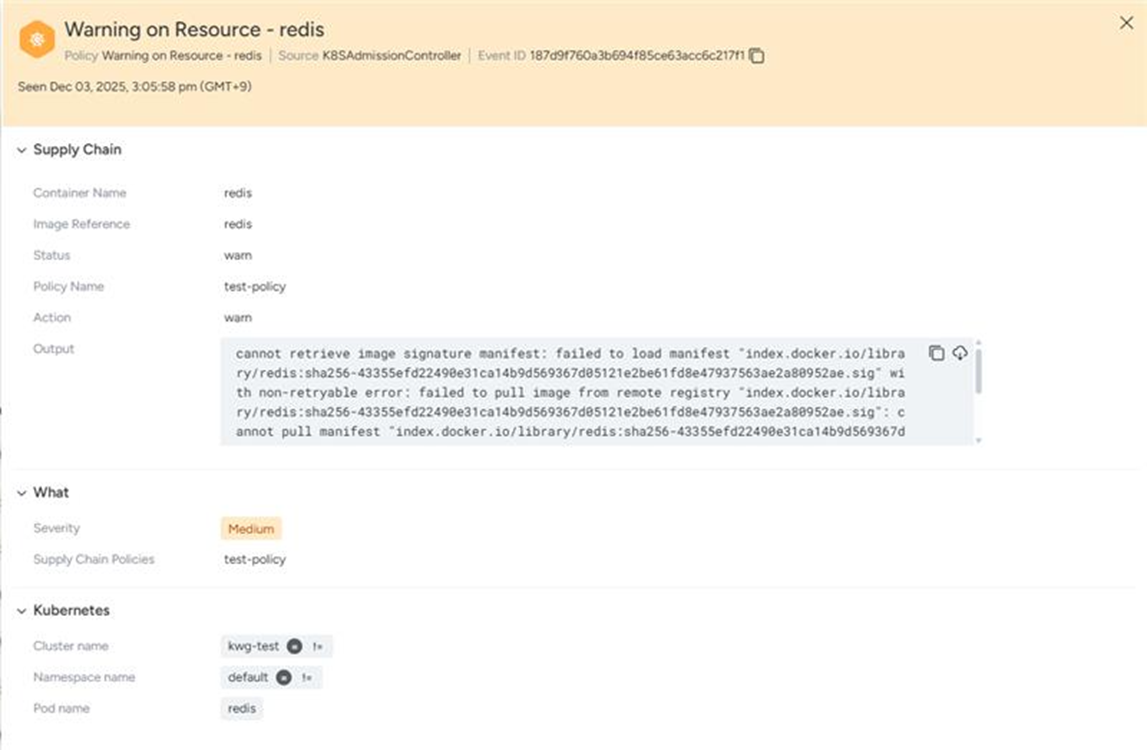The width and height of the screenshot is (1147, 750).
Task: Select the default namespace chip
Action: 248,677
